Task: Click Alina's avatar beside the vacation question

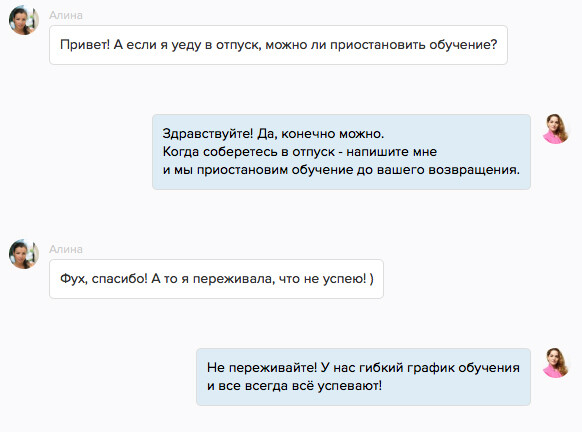Action: point(24,20)
